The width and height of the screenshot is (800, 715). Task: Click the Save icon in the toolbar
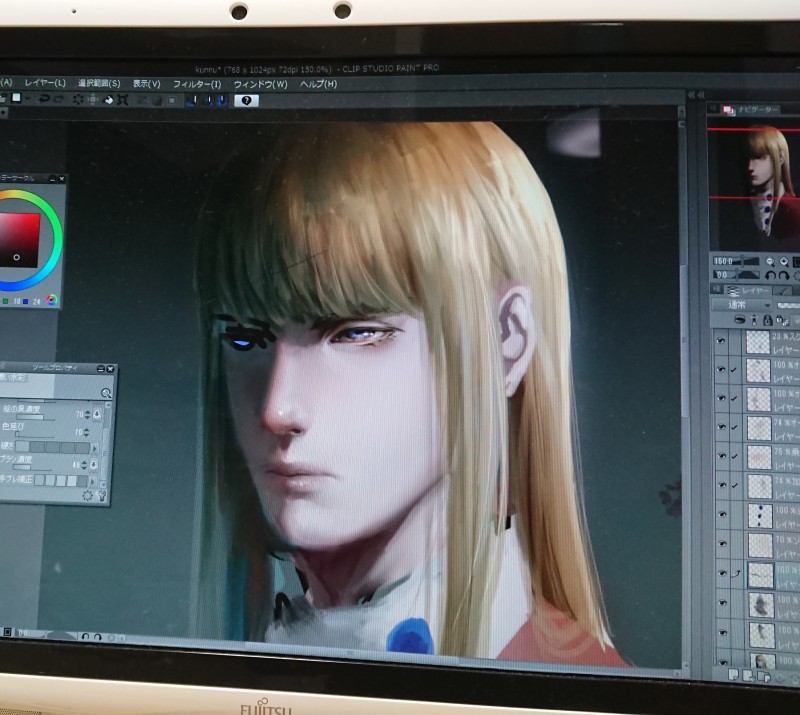click(16, 97)
